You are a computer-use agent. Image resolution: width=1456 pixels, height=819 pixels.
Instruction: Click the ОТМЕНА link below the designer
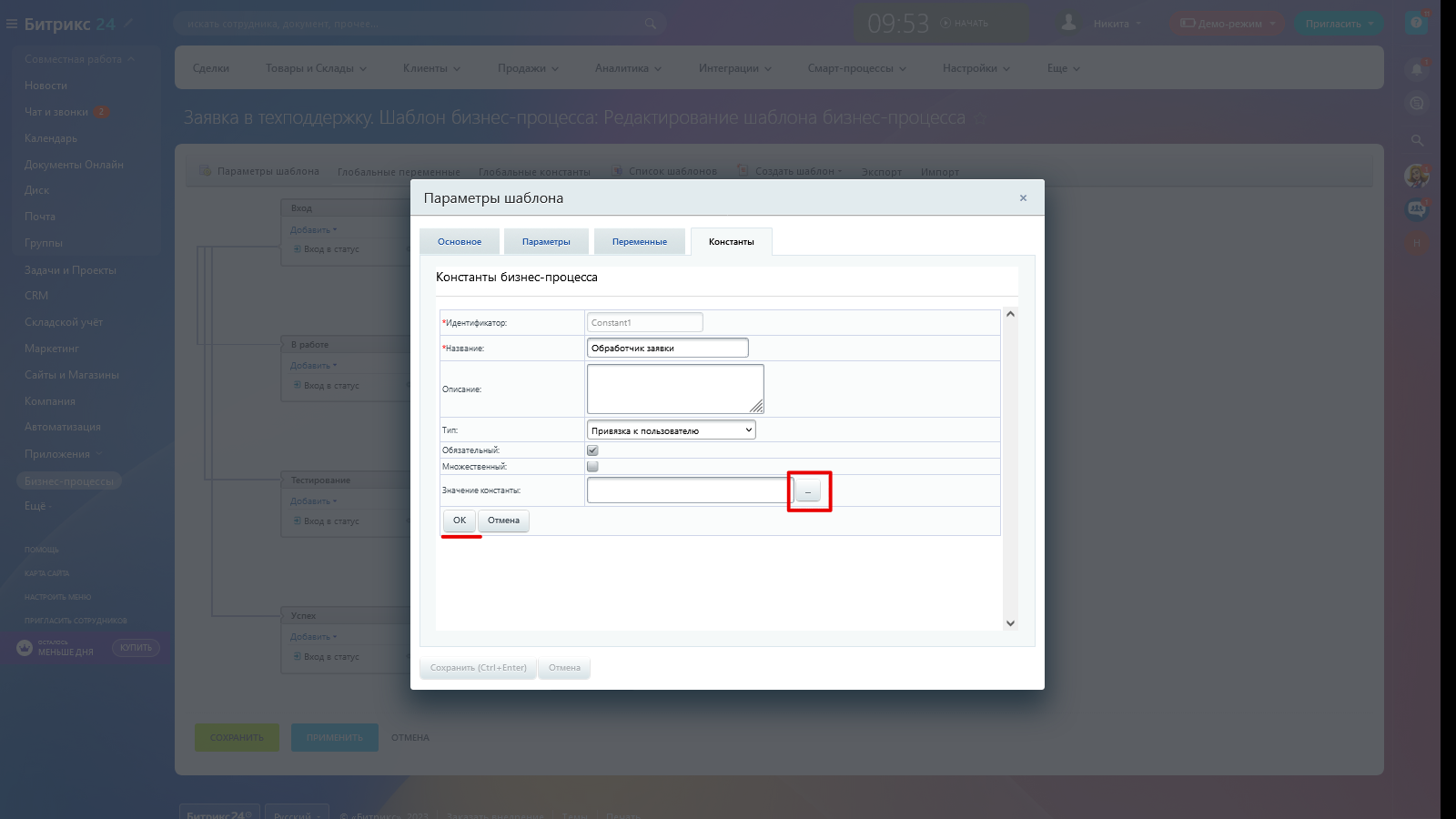coord(410,738)
